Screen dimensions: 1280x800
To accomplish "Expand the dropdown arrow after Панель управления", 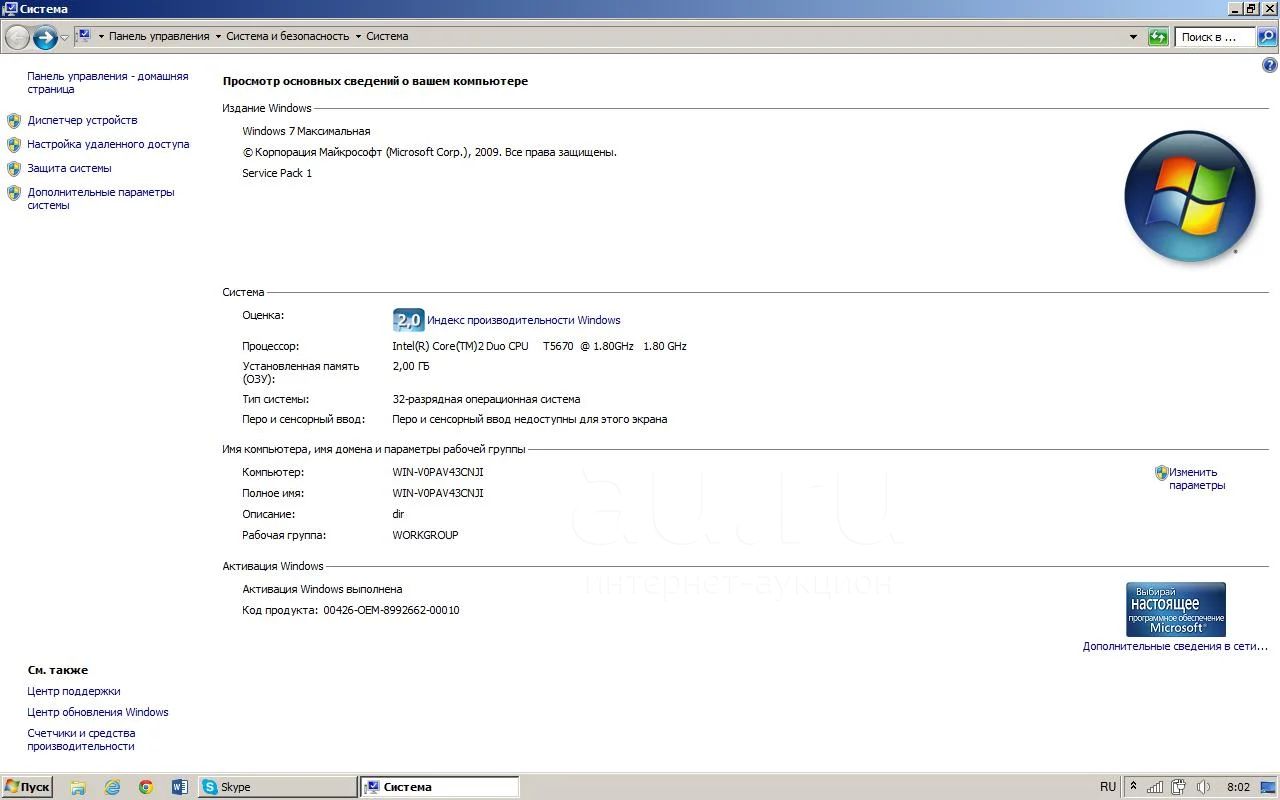I will pyautogui.click(x=218, y=37).
